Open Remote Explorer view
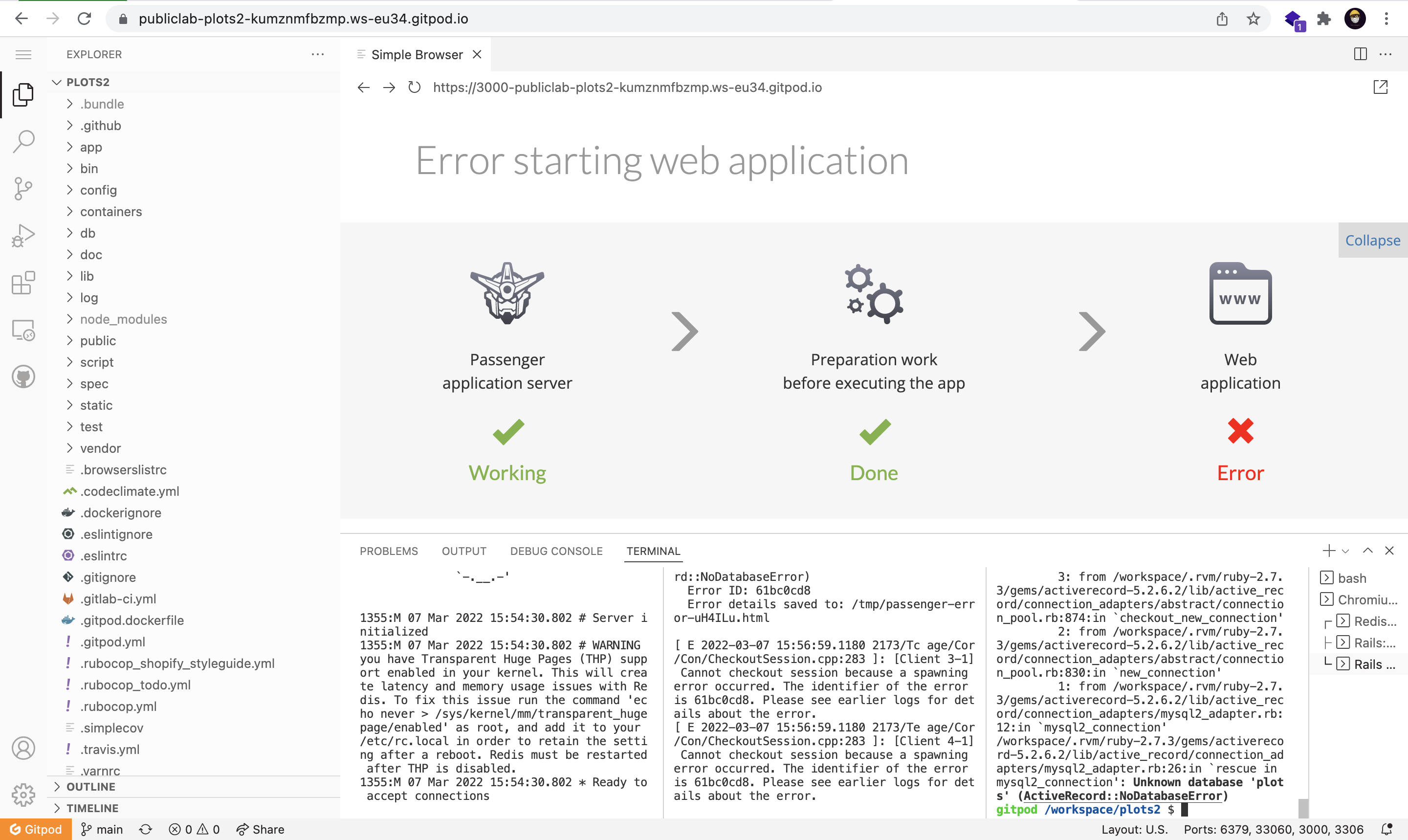The image size is (1408, 840). pyautogui.click(x=23, y=330)
